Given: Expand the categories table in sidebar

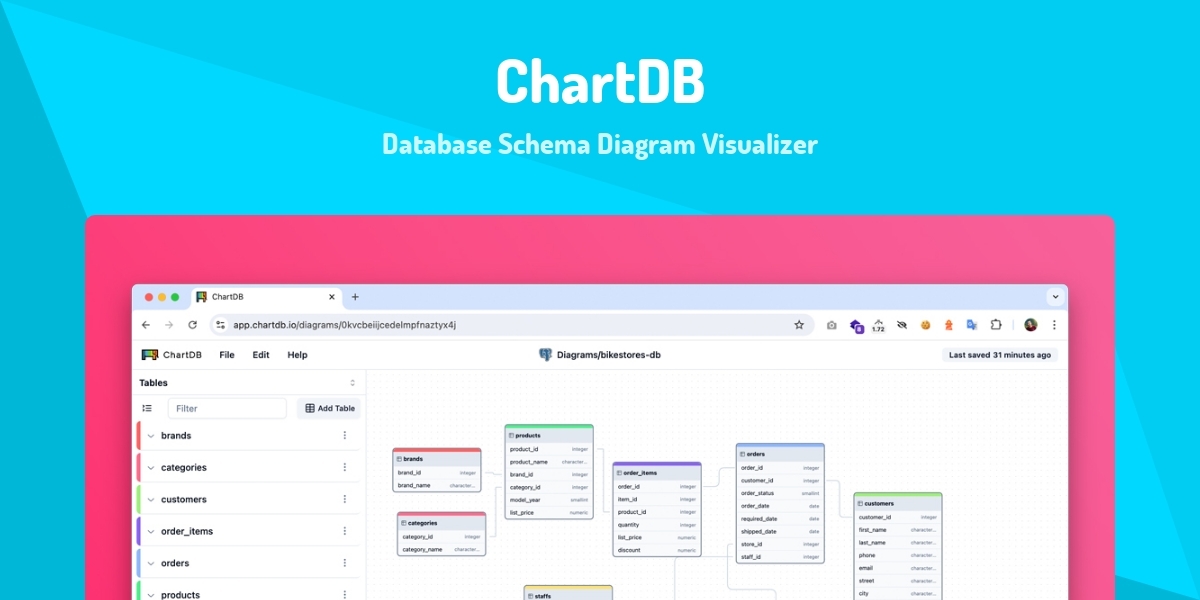Looking at the screenshot, I should [x=151, y=467].
